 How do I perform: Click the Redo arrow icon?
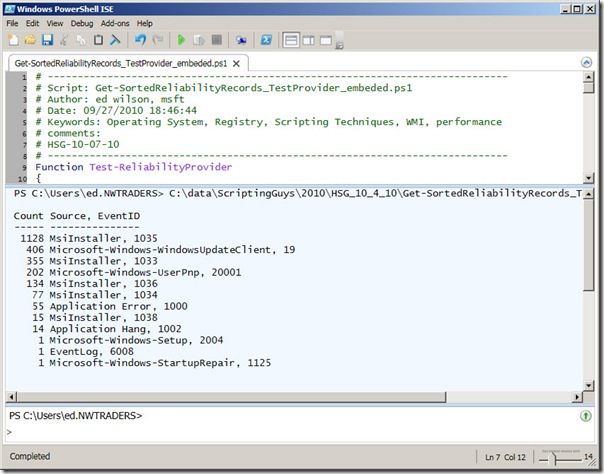pos(158,40)
